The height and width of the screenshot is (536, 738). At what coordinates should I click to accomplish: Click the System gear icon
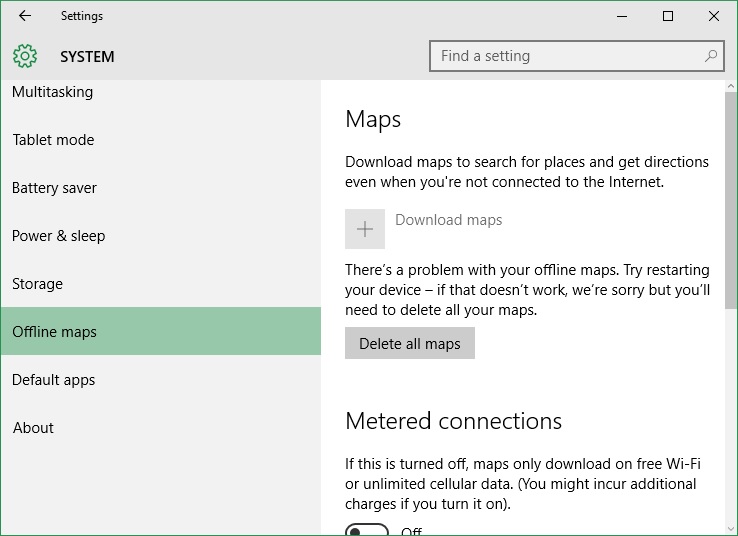(25, 56)
